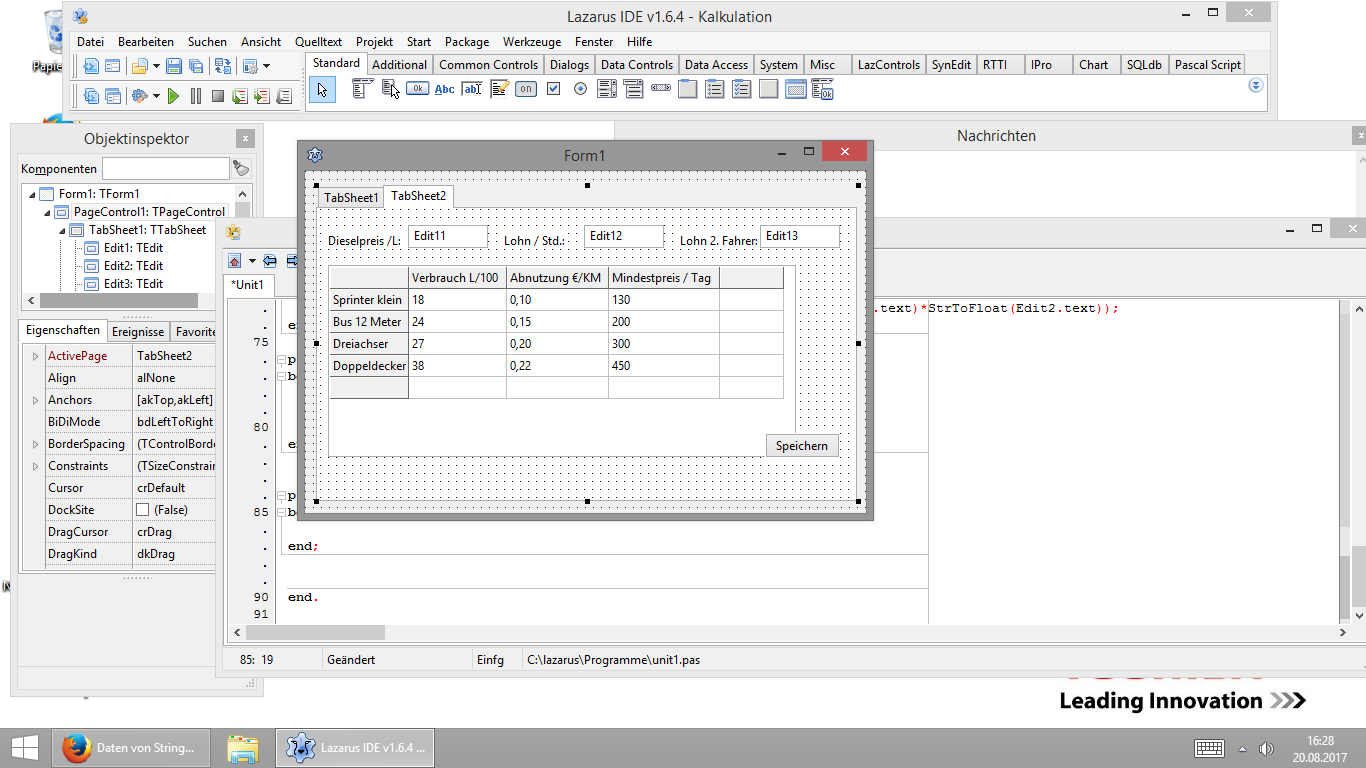Click the Stop program toolbar icon

tap(217, 96)
